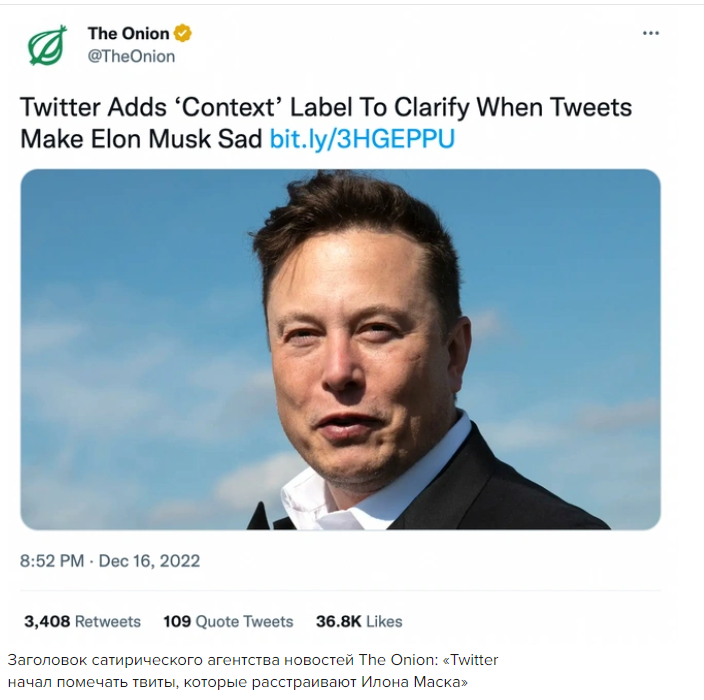Screen dimensions: 704x700
Task: Click the gold verified badge
Action: tap(183, 33)
